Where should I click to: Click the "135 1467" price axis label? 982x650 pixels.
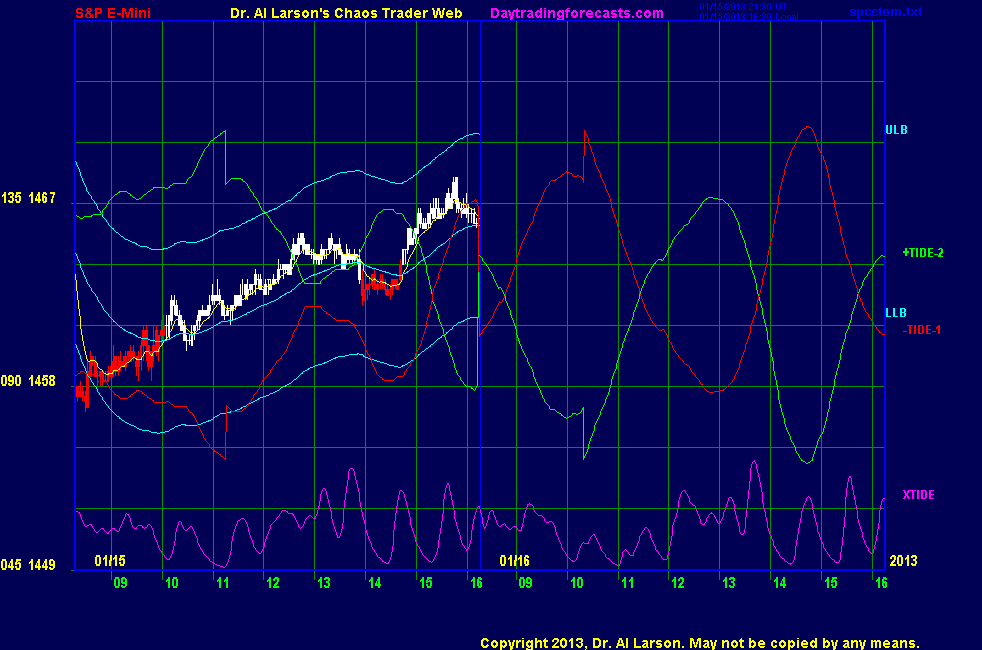(x=28, y=198)
